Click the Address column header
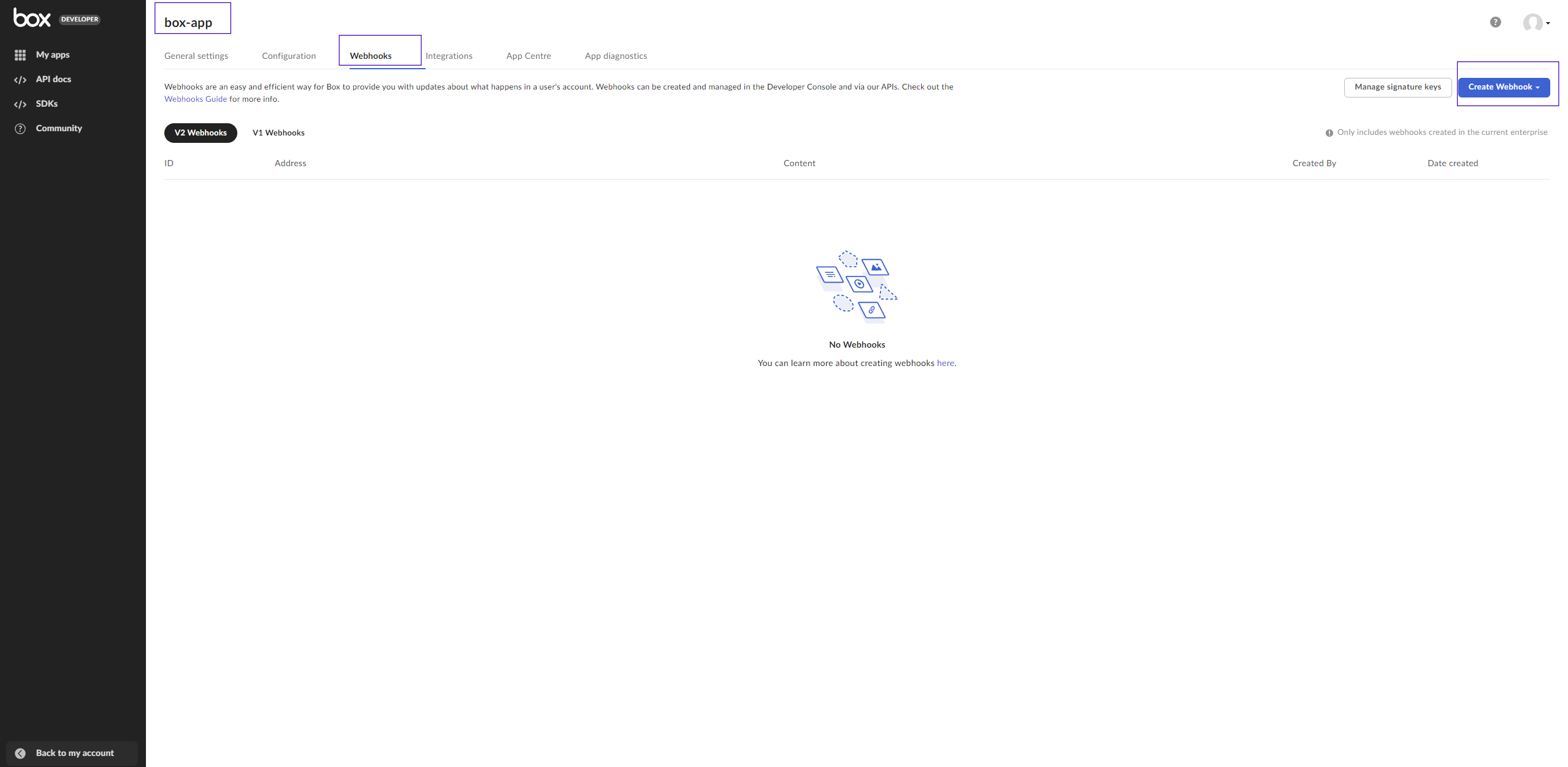Viewport: 1568px width, 767px height. [x=290, y=163]
